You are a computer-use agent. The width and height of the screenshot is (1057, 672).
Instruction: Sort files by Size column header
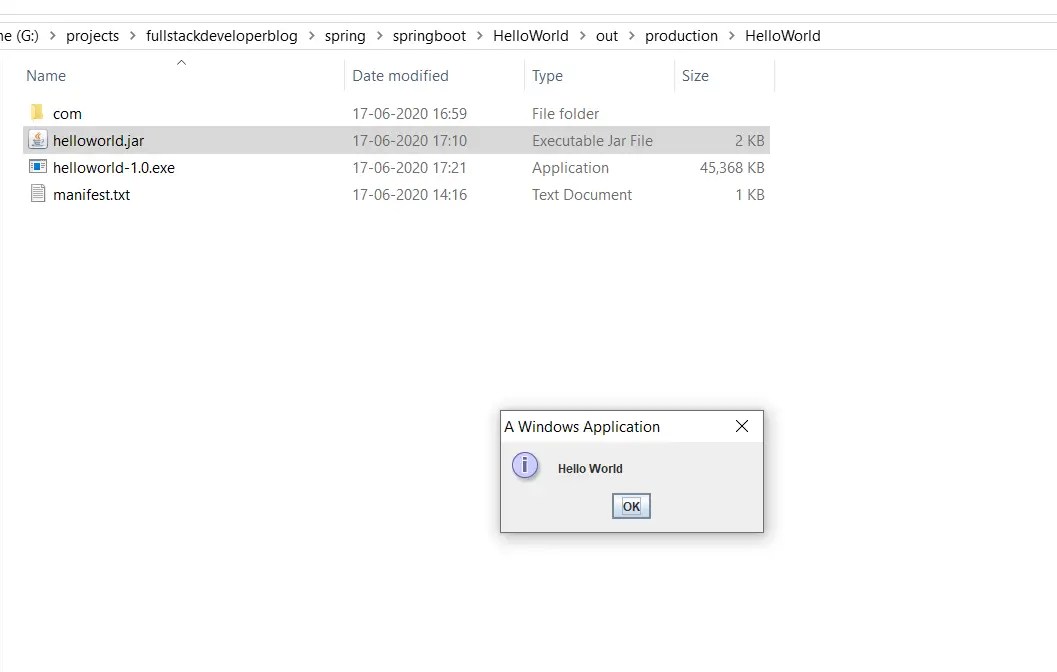point(695,76)
